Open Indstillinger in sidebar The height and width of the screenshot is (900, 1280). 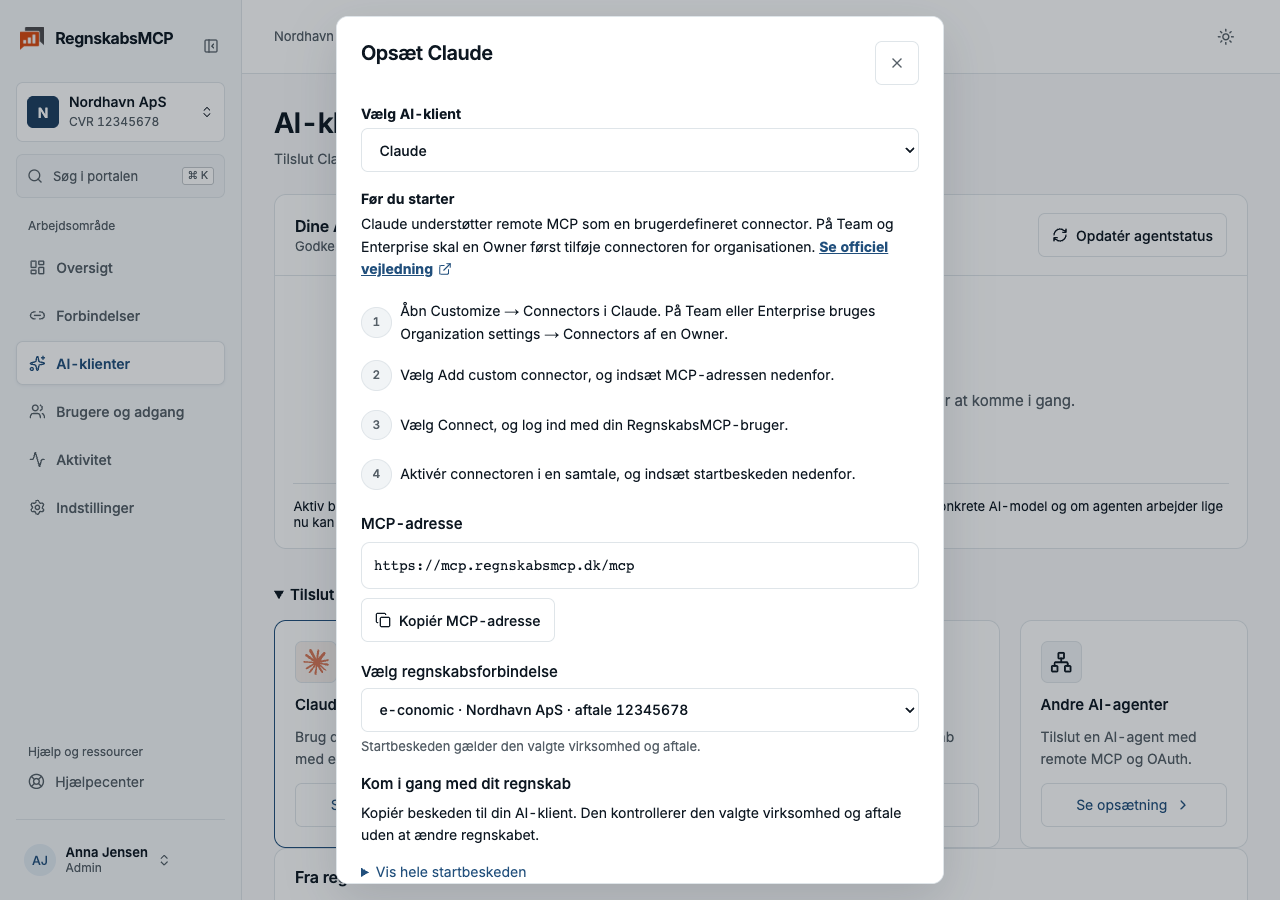(x=120, y=508)
